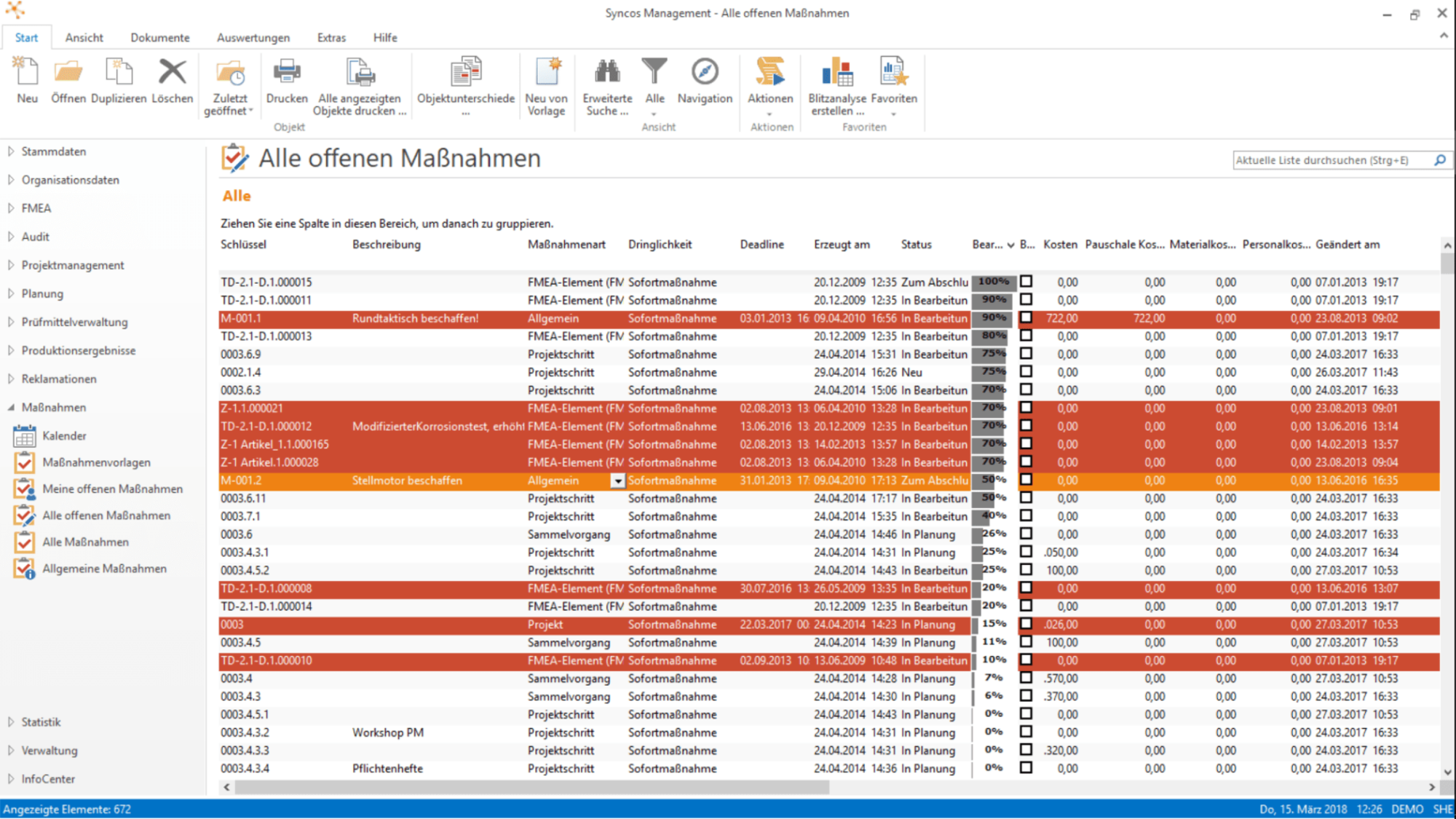Image resolution: width=1456 pixels, height=819 pixels.
Task: Switch to the Auswertungen ribbon tab
Action: coord(253,38)
